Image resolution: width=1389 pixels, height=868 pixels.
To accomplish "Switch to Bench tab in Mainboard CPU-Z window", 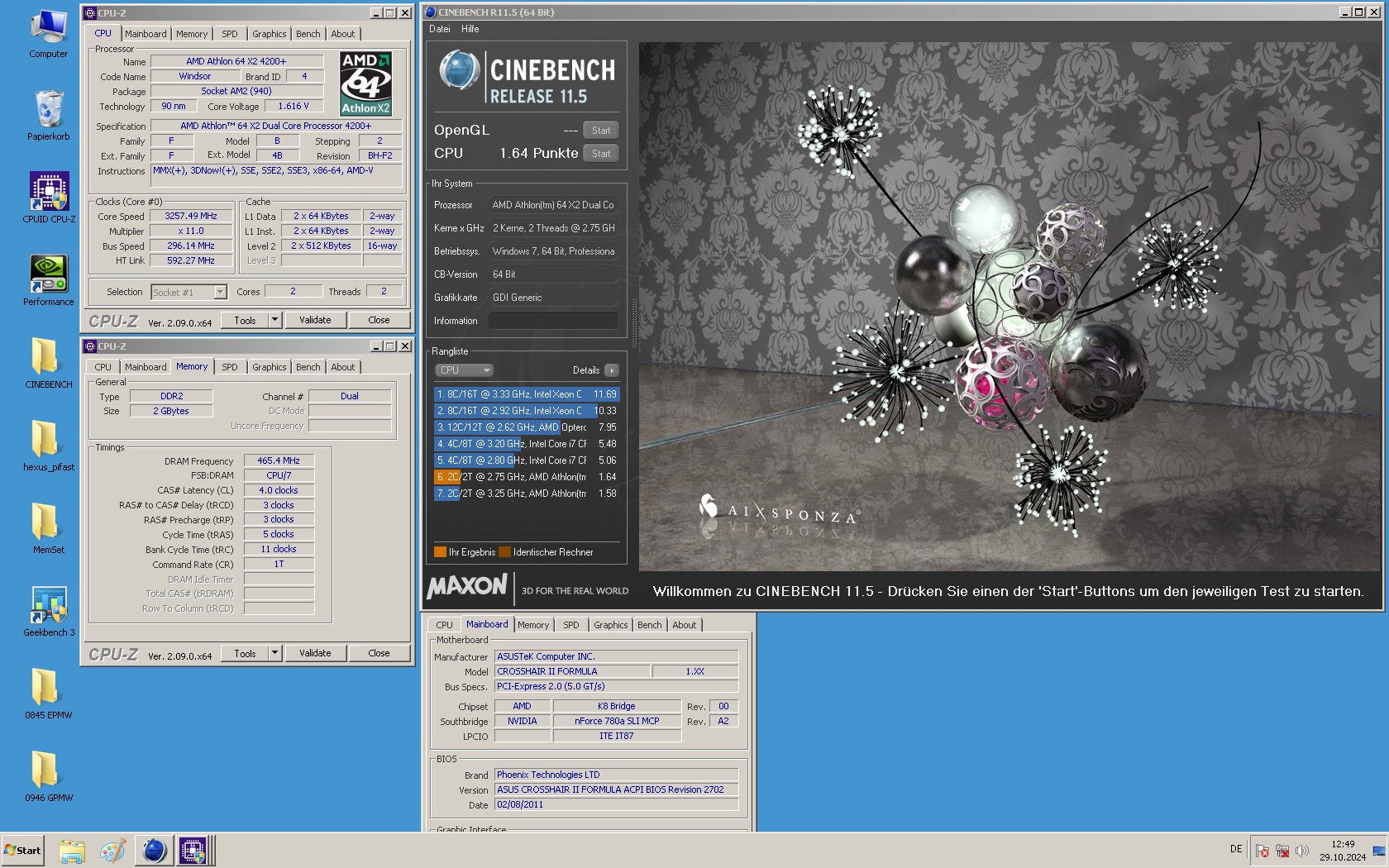I will pyautogui.click(x=649, y=625).
